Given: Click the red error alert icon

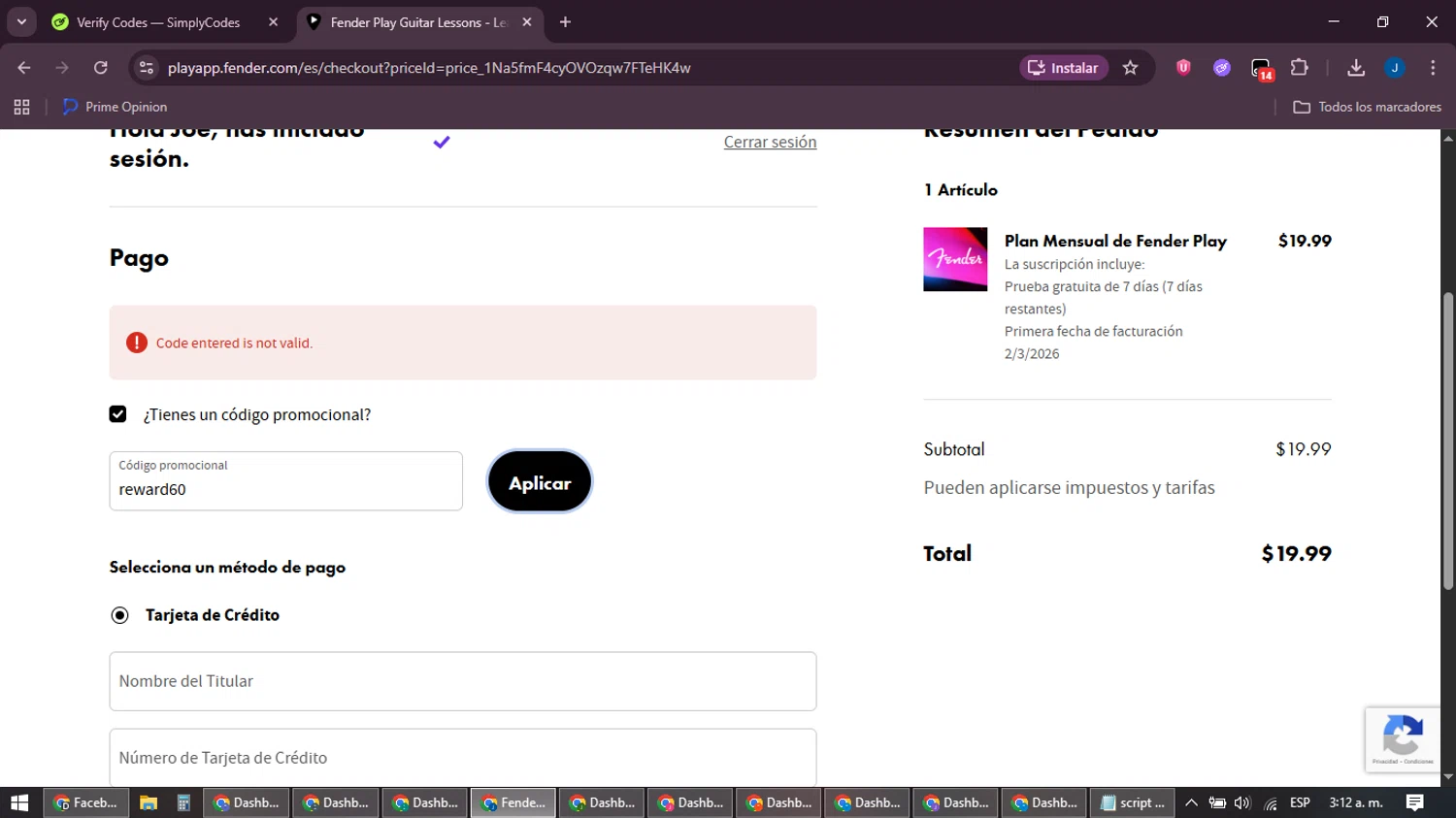Looking at the screenshot, I should (137, 343).
